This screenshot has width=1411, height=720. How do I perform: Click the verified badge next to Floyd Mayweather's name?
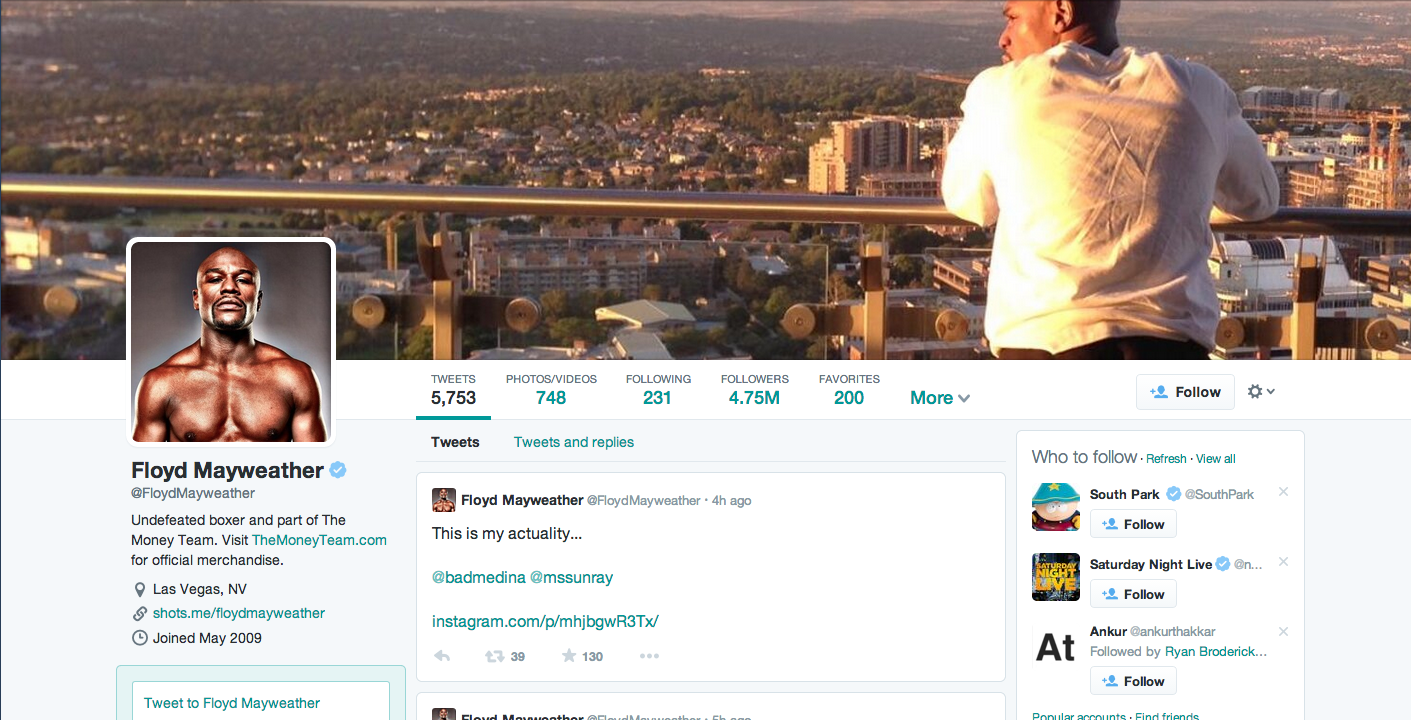[x=339, y=470]
